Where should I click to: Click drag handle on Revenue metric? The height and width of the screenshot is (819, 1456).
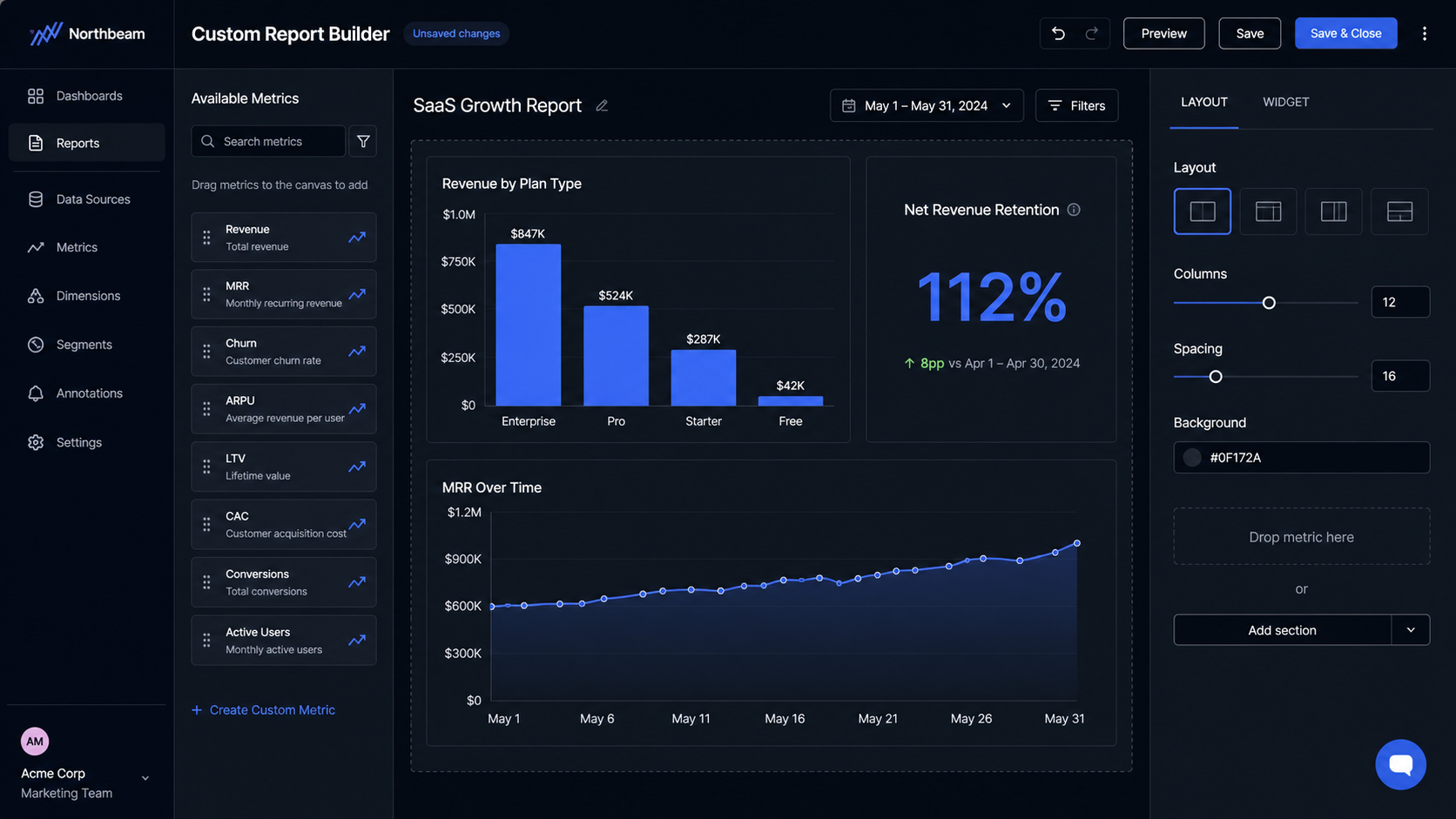206,238
